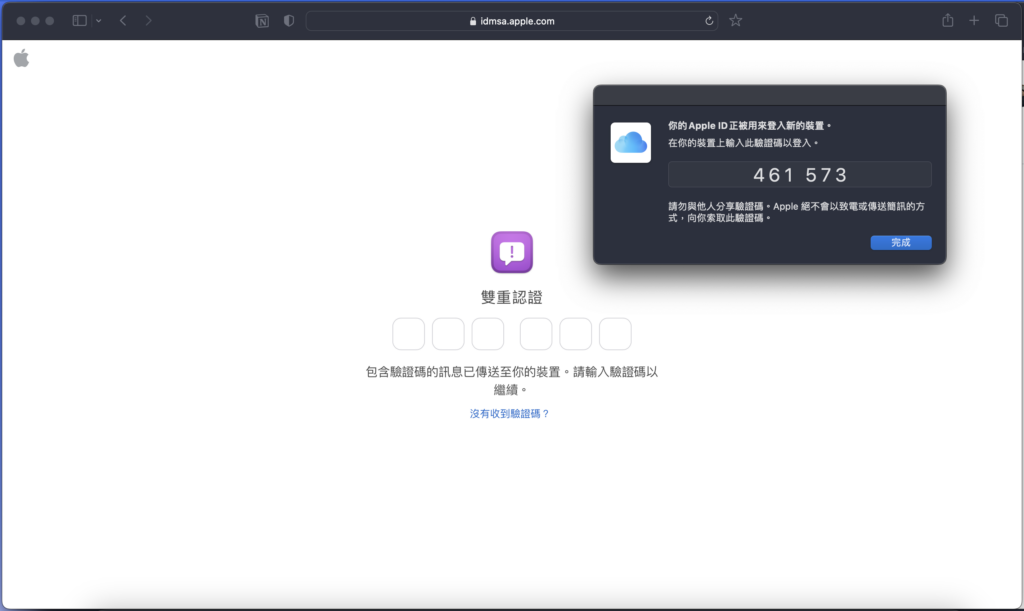Click the 461 573 verification code
The height and width of the screenshot is (611, 1024).
800,175
